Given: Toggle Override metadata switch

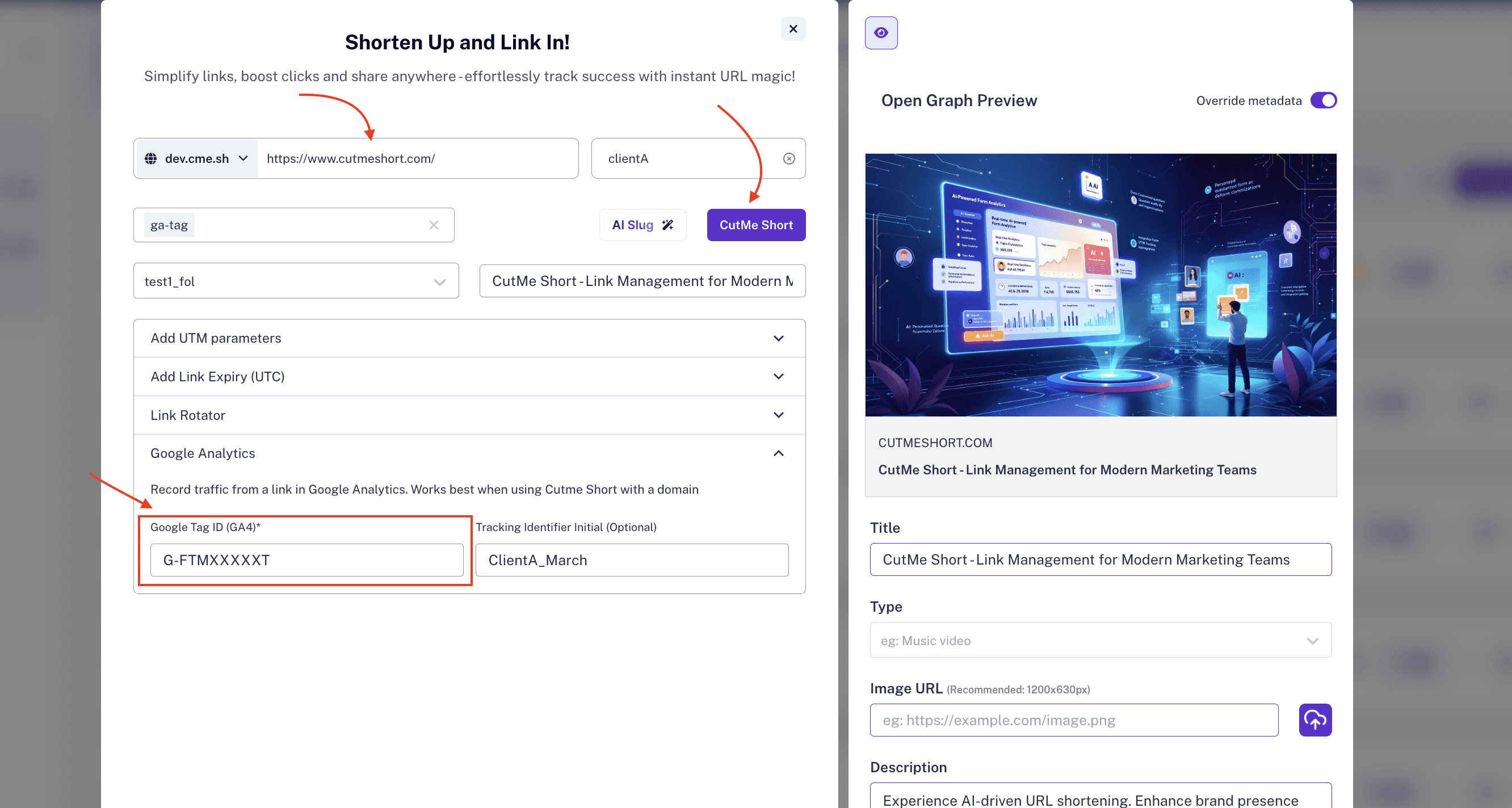Looking at the screenshot, I should click(1323, 100).
